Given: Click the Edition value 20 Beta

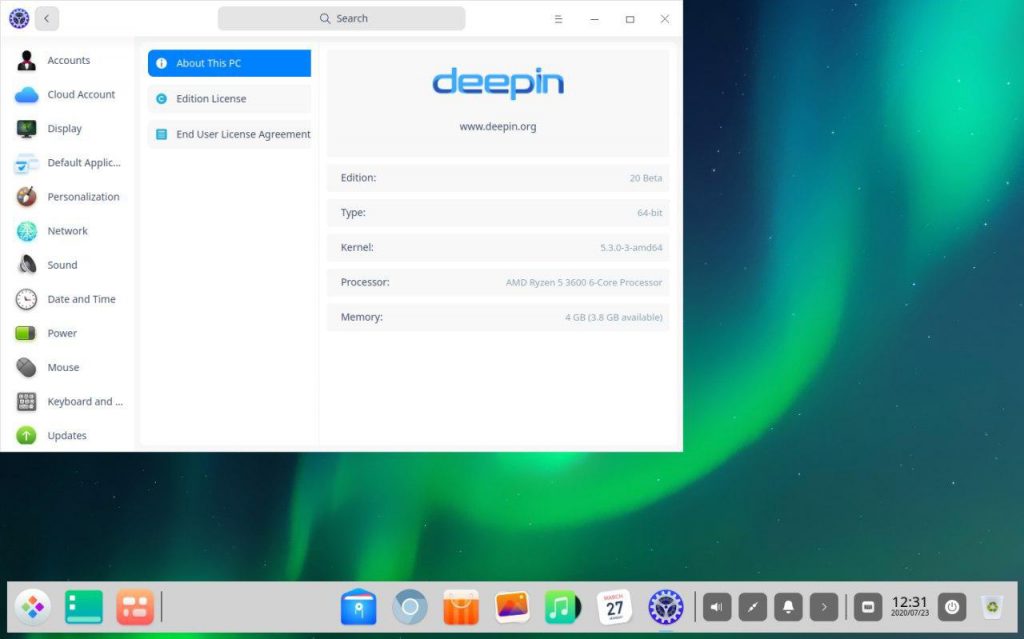Looking at the screenshot, I should [x=646, y=178].
